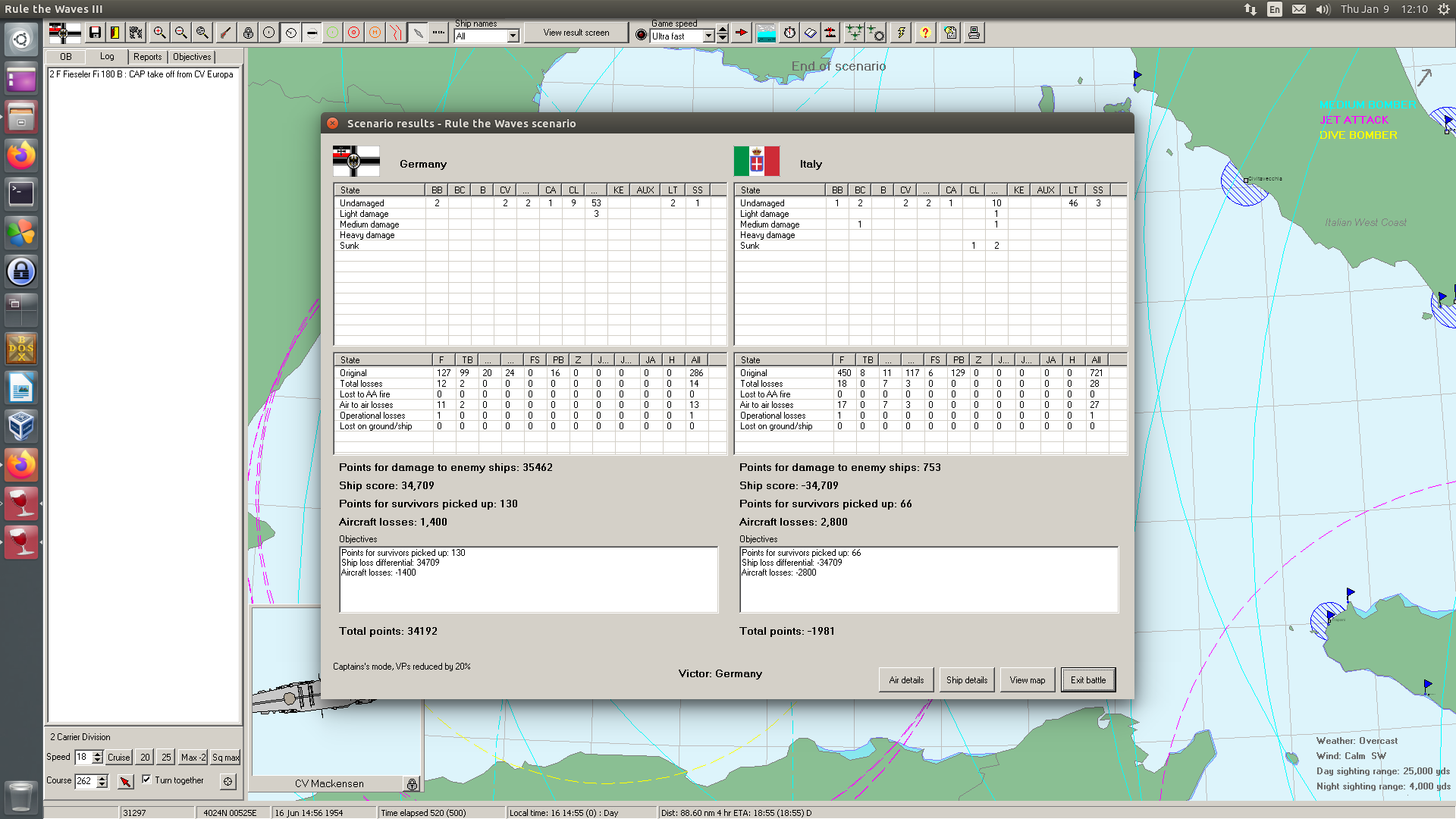This screenshot has height=819, width=1456.
Task: Open the yellow question mark help icon
Action: point(925,33)
